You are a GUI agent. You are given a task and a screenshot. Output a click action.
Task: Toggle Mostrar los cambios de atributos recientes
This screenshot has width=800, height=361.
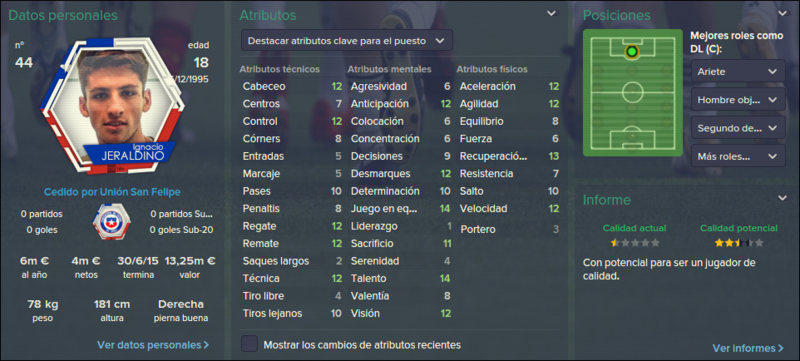pos(249,344)
